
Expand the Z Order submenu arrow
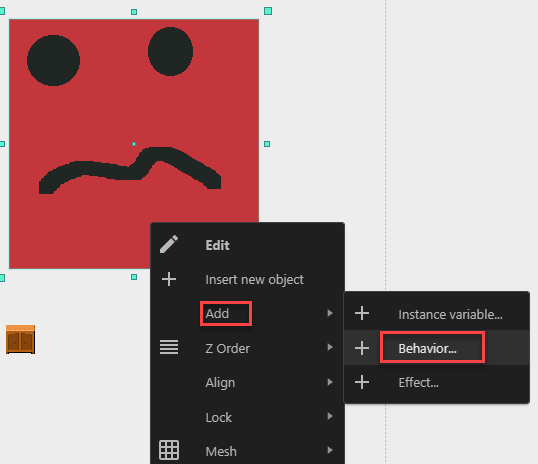point(330,347)
